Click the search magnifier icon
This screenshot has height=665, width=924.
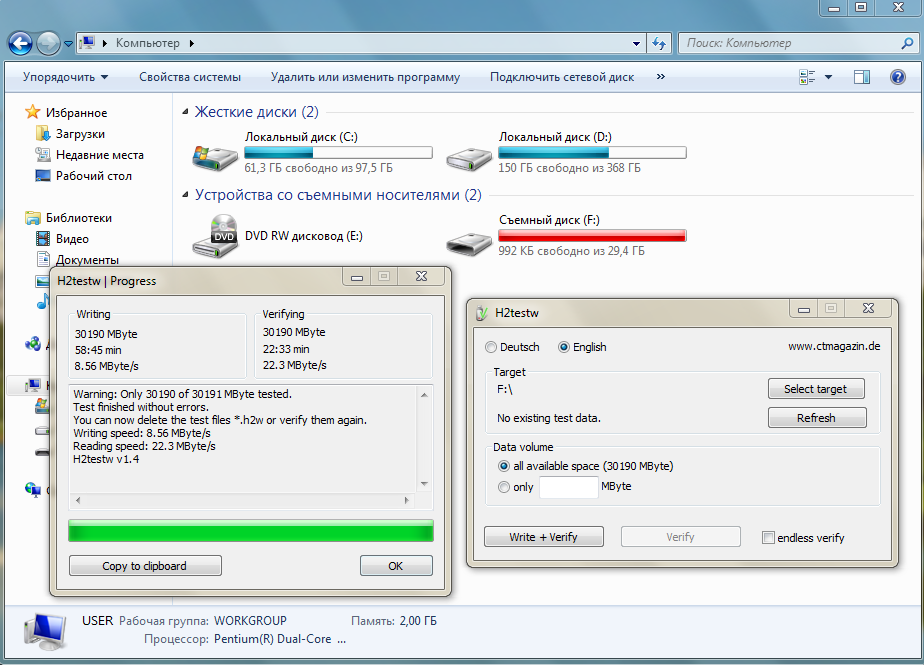(x=907, y=43)
